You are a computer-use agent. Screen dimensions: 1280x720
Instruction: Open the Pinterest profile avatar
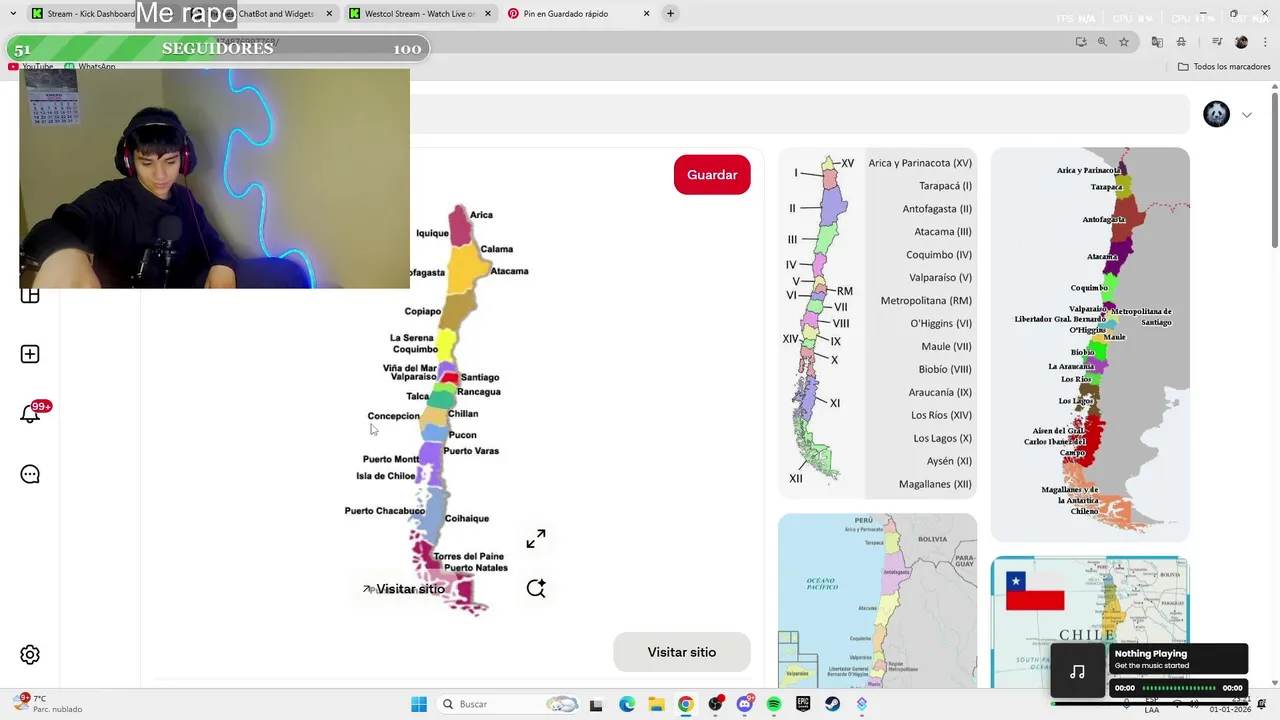(1216, 114)
